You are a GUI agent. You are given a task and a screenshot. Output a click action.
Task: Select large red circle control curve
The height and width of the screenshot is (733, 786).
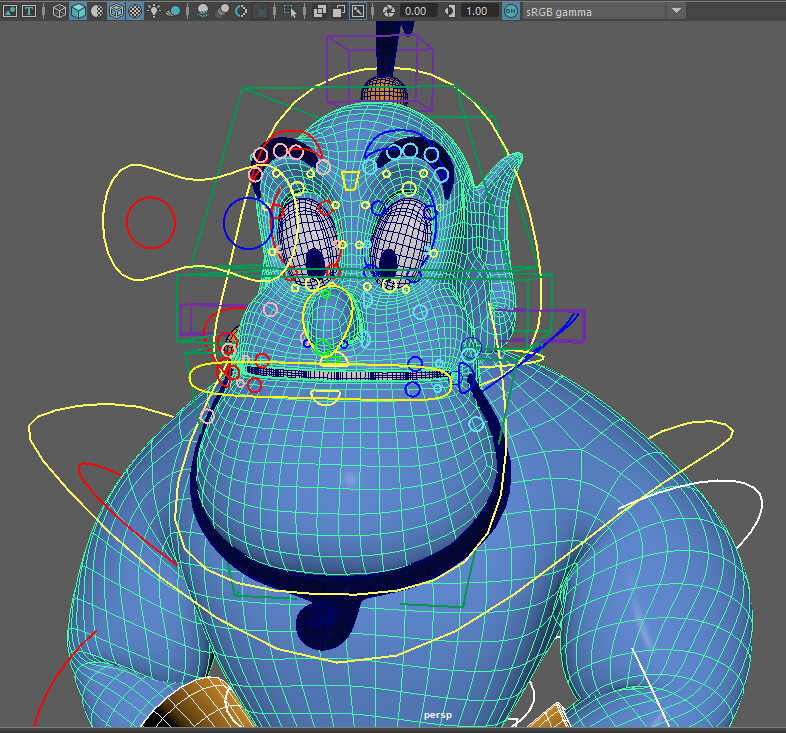click(x=151, y=223)
